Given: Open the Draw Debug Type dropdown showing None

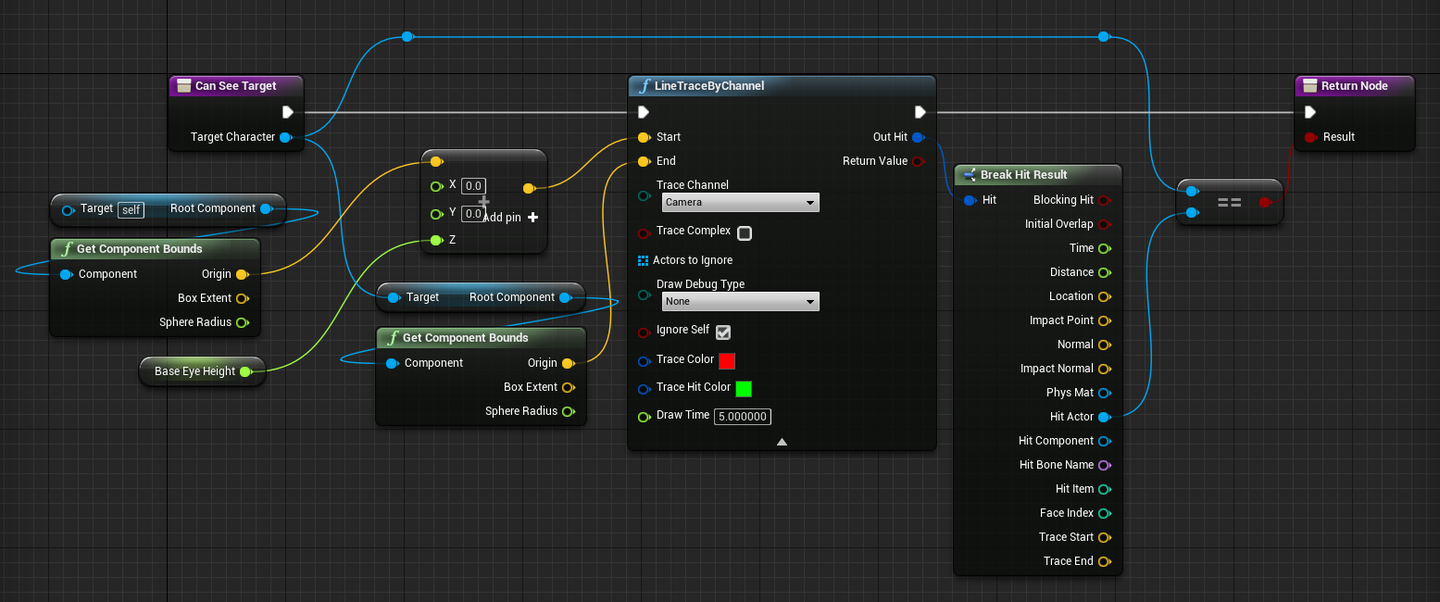Looking at the screenshot, I should click(740, 301).
